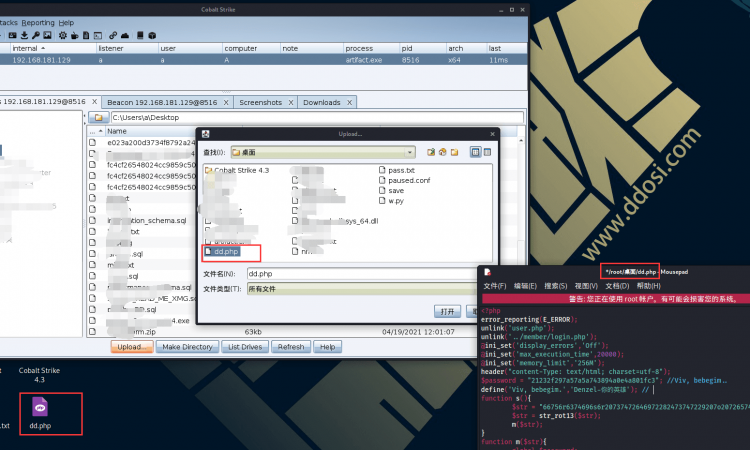This screenshot has height=450, width=750.
Task: Click the home folder icon in Upload dialog
Action: [442, 152]
